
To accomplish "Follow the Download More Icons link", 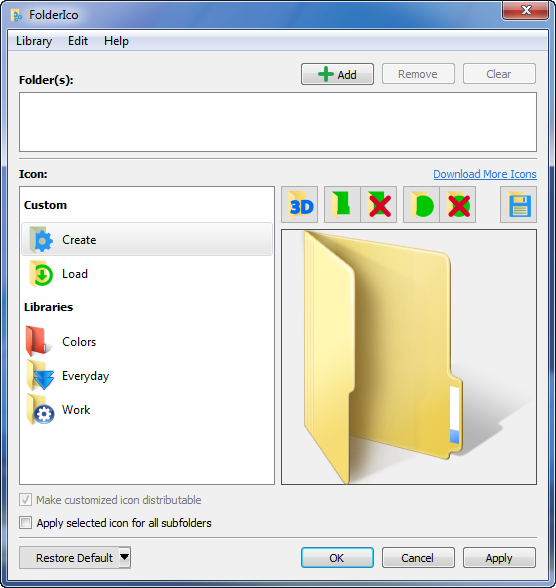I will [485, 174].
